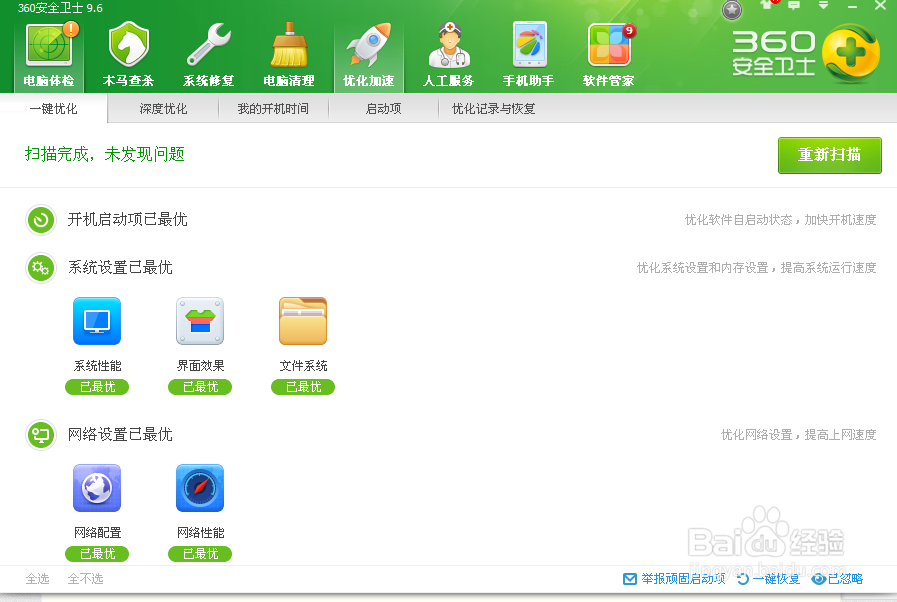Open 电脑体检 radar icon
897x602 pixels.
point(49,44)
